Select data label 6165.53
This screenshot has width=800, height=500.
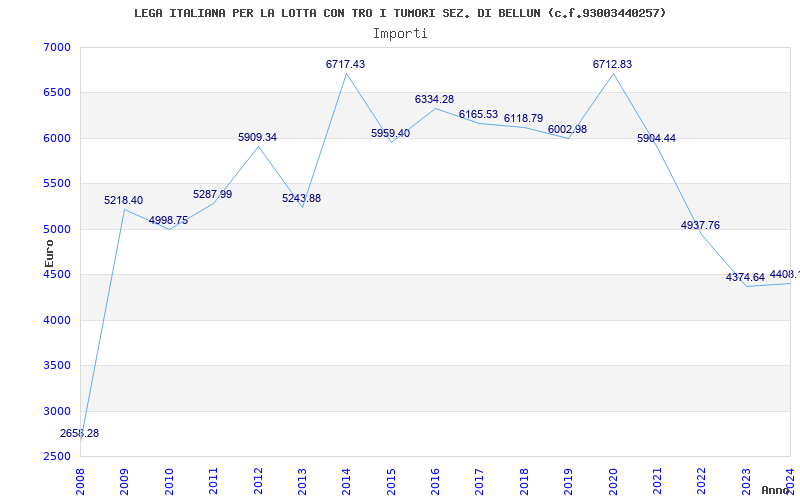478,114
